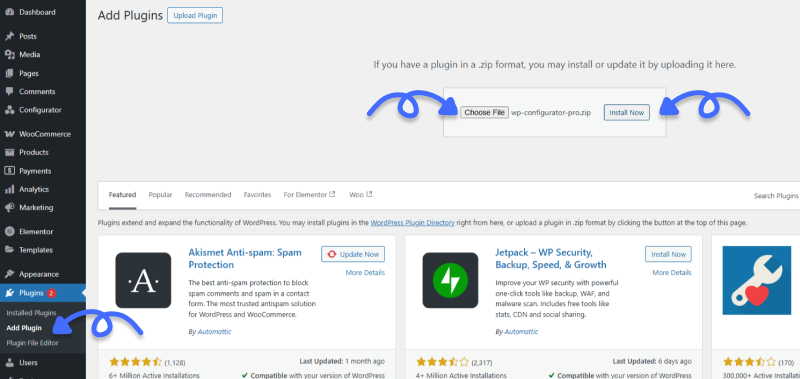Click the selected file name wp-configurator-pro.zip
The width and height of the screenshot is (800, 379).
pos(551,113)
